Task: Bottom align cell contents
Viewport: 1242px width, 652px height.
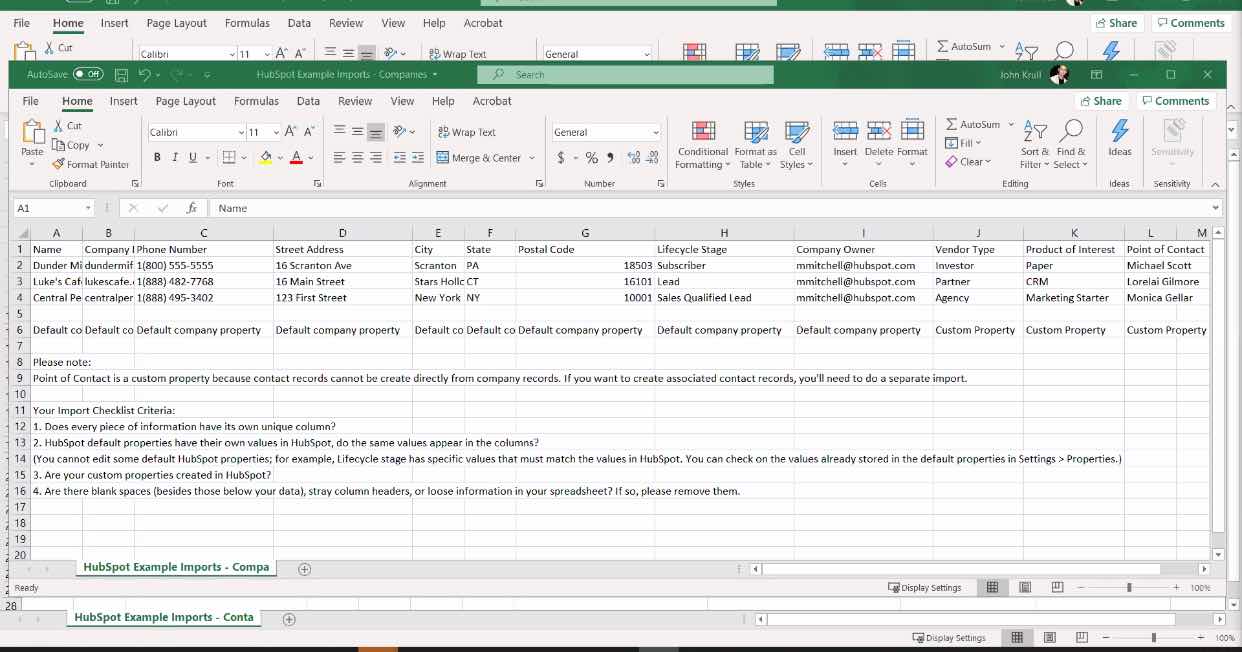Action: coord(376,132)
